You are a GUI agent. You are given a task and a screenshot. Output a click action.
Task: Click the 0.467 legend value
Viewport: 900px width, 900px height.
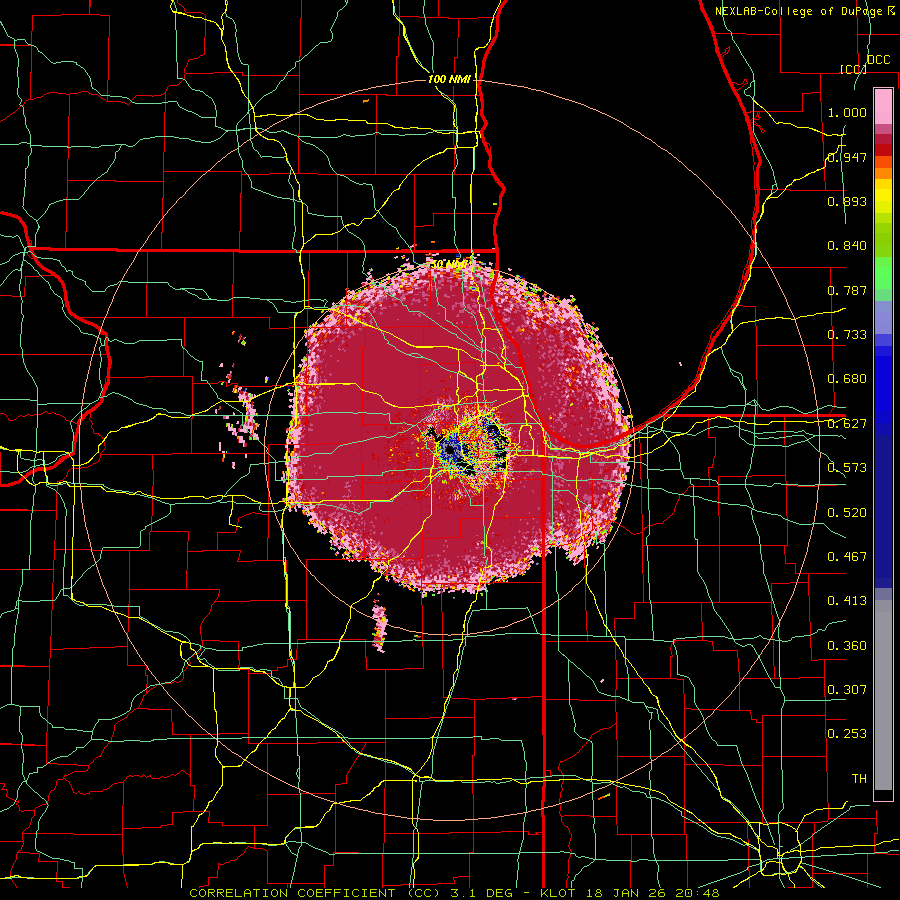(x=847, y=556)
